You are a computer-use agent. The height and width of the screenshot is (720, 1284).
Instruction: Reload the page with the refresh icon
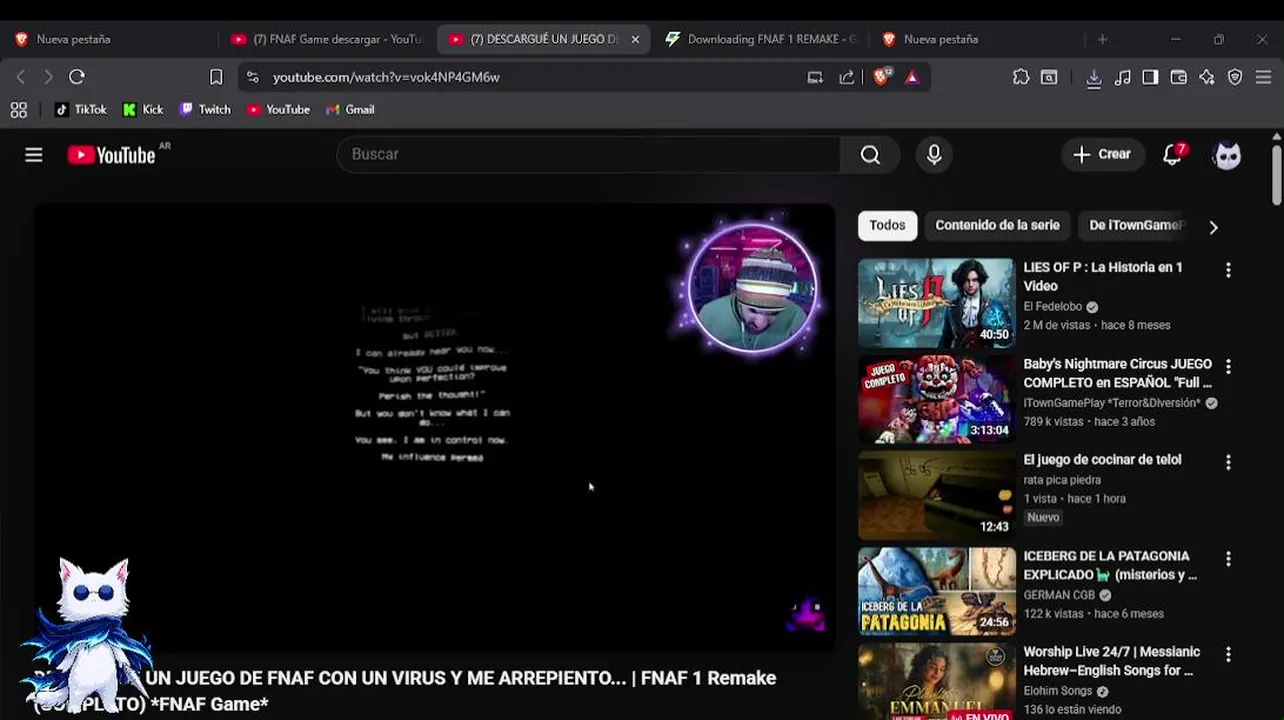click(77, 77)
